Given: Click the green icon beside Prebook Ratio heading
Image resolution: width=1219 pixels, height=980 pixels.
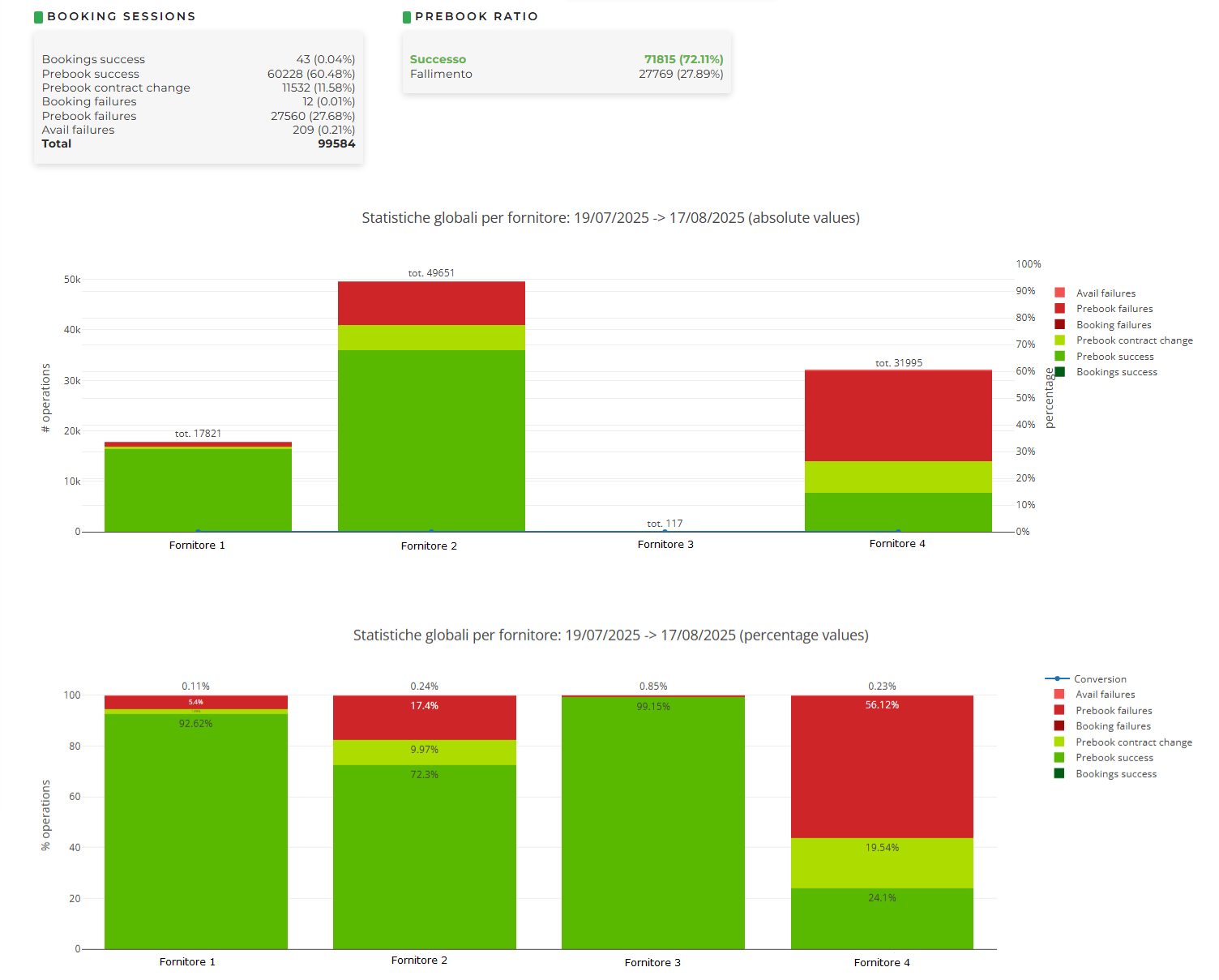Looking at the screenshot, I should point(407,17).
